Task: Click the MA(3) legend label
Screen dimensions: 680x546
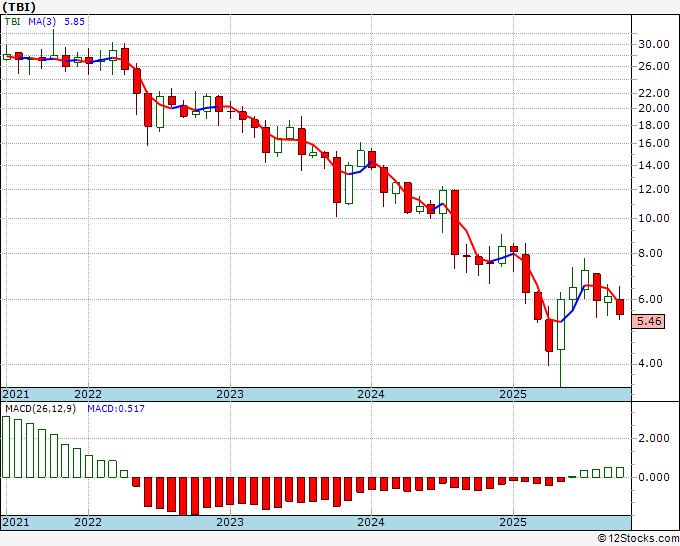Action: coord(42,21)
